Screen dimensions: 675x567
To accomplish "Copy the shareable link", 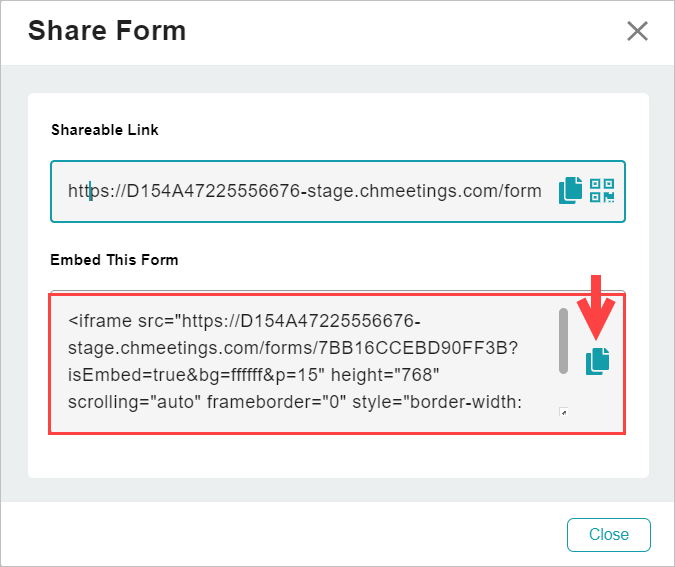I will (x=570, y=190).
